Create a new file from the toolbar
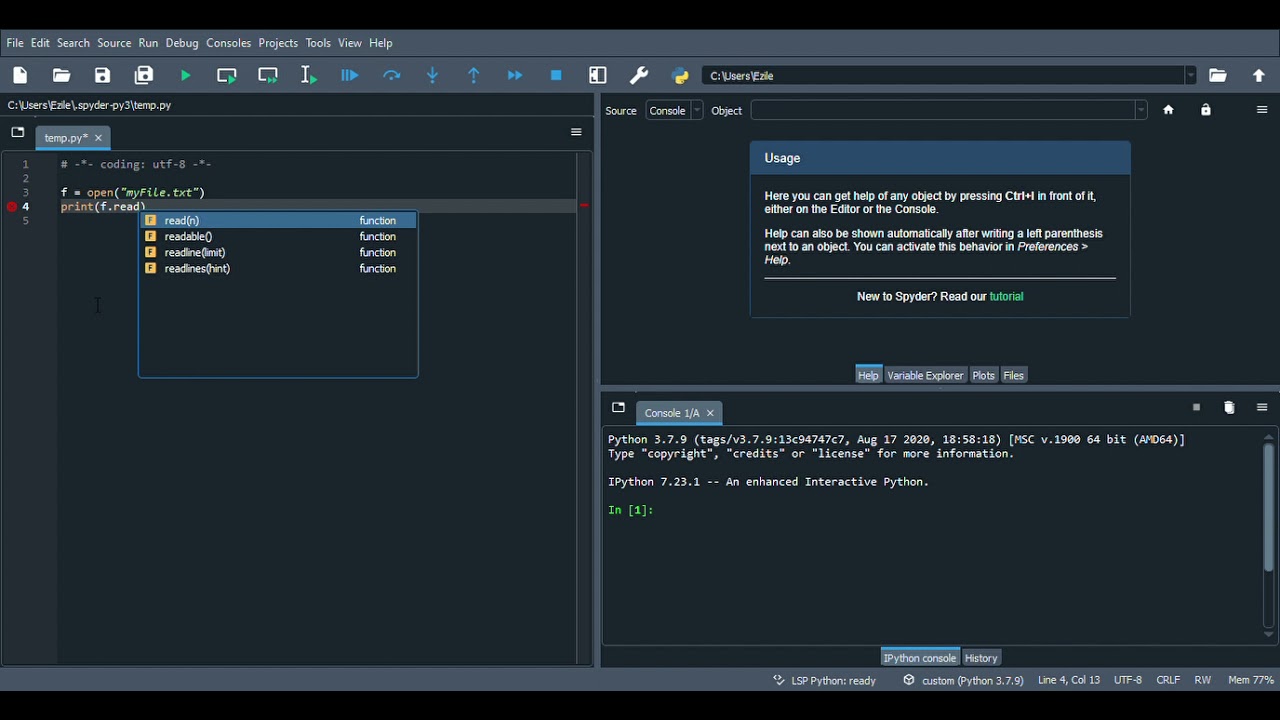1280x720 pixels. [x=20, y=76]
